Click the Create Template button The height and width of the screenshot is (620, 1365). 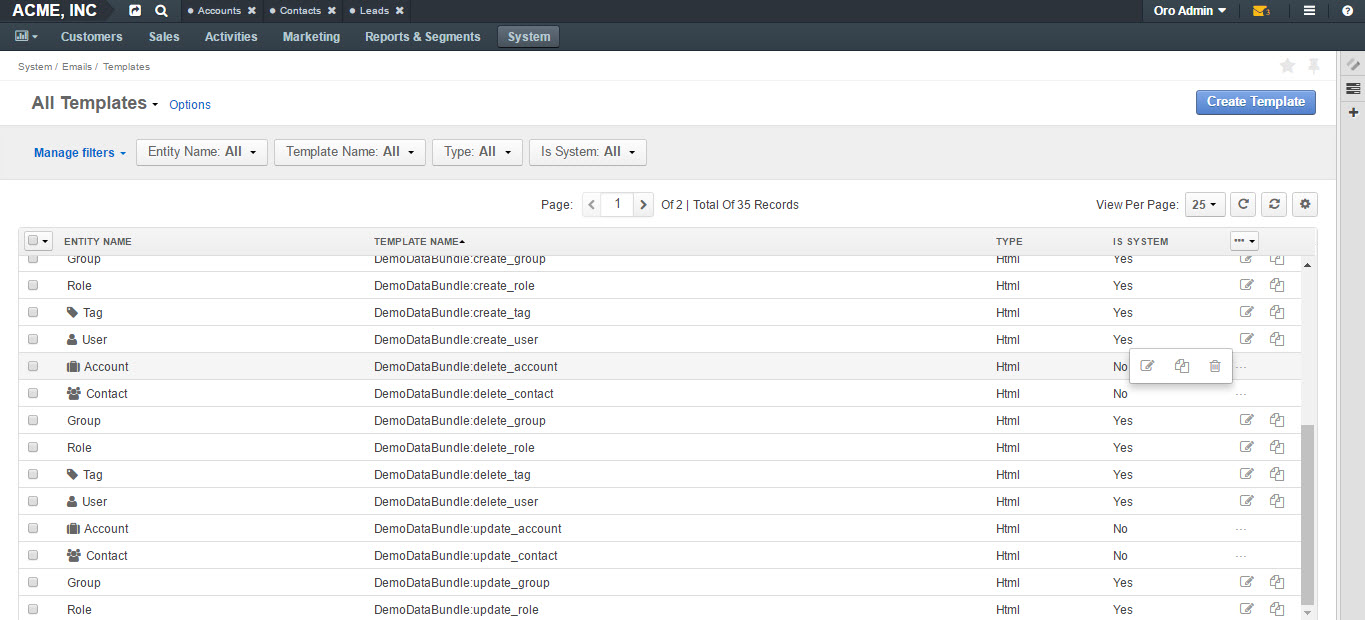coord(1256,102)
